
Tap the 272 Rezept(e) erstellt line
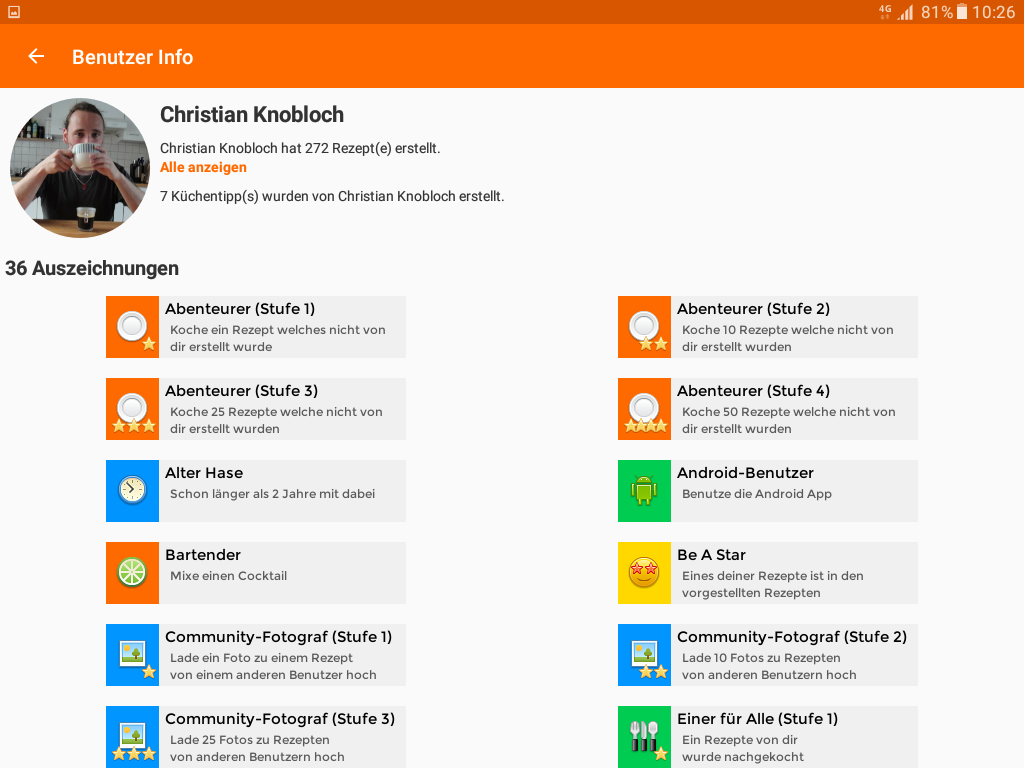300,148
